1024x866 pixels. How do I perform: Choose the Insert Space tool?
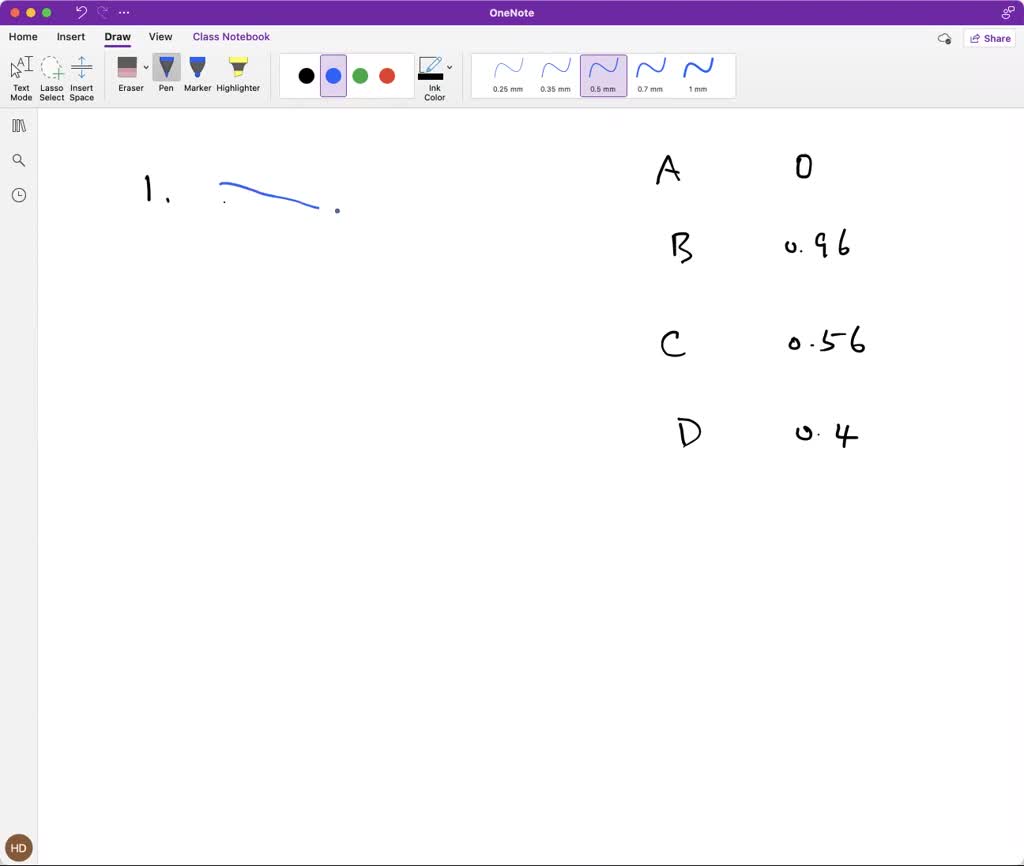82,78
